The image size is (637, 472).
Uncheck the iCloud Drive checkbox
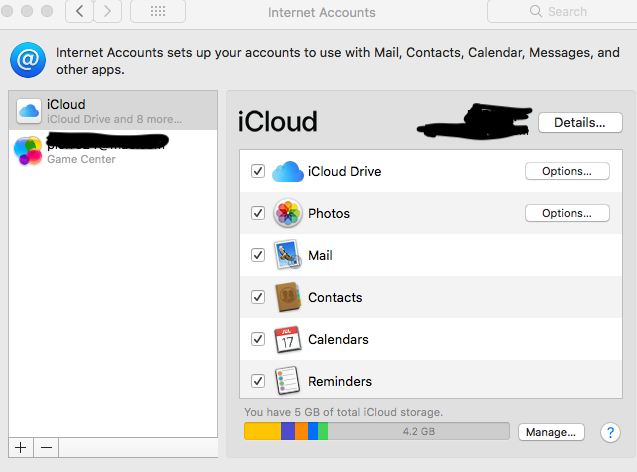(258, 171)
